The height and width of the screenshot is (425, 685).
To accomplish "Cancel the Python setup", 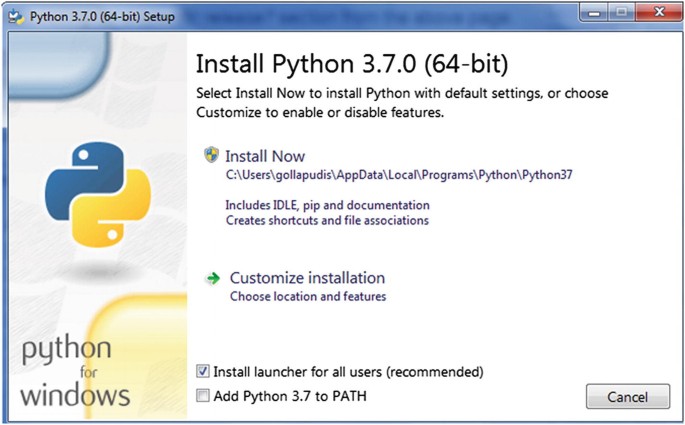I will (x=628, y=397).
